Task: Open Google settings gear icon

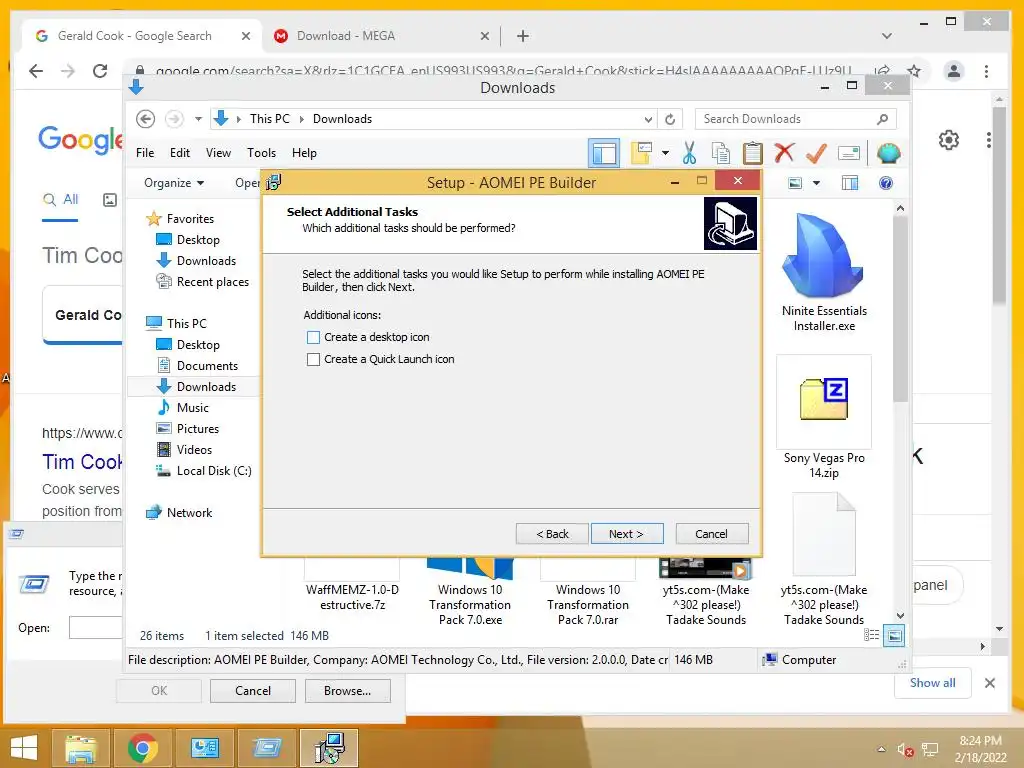Action: (949, 140)
